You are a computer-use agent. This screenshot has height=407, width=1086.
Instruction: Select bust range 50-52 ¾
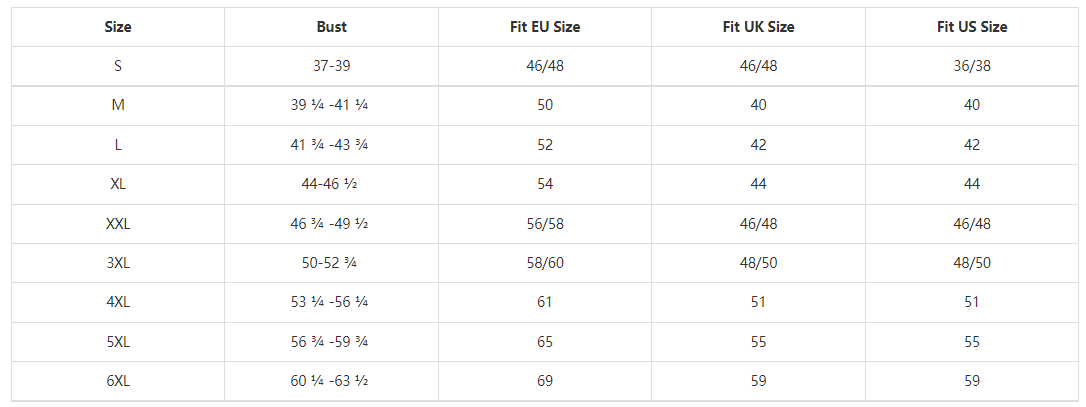click(331, 263)
